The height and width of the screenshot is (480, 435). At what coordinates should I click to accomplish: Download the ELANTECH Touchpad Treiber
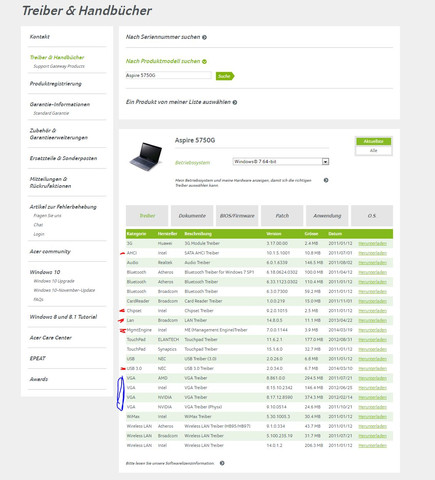[372, 340]
